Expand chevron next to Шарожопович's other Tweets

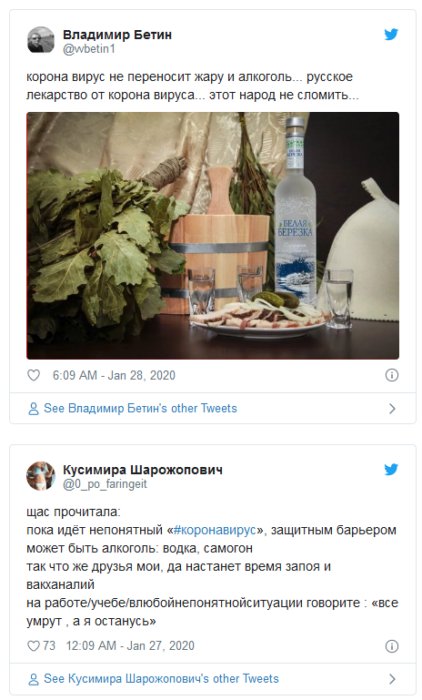(392, 679)
